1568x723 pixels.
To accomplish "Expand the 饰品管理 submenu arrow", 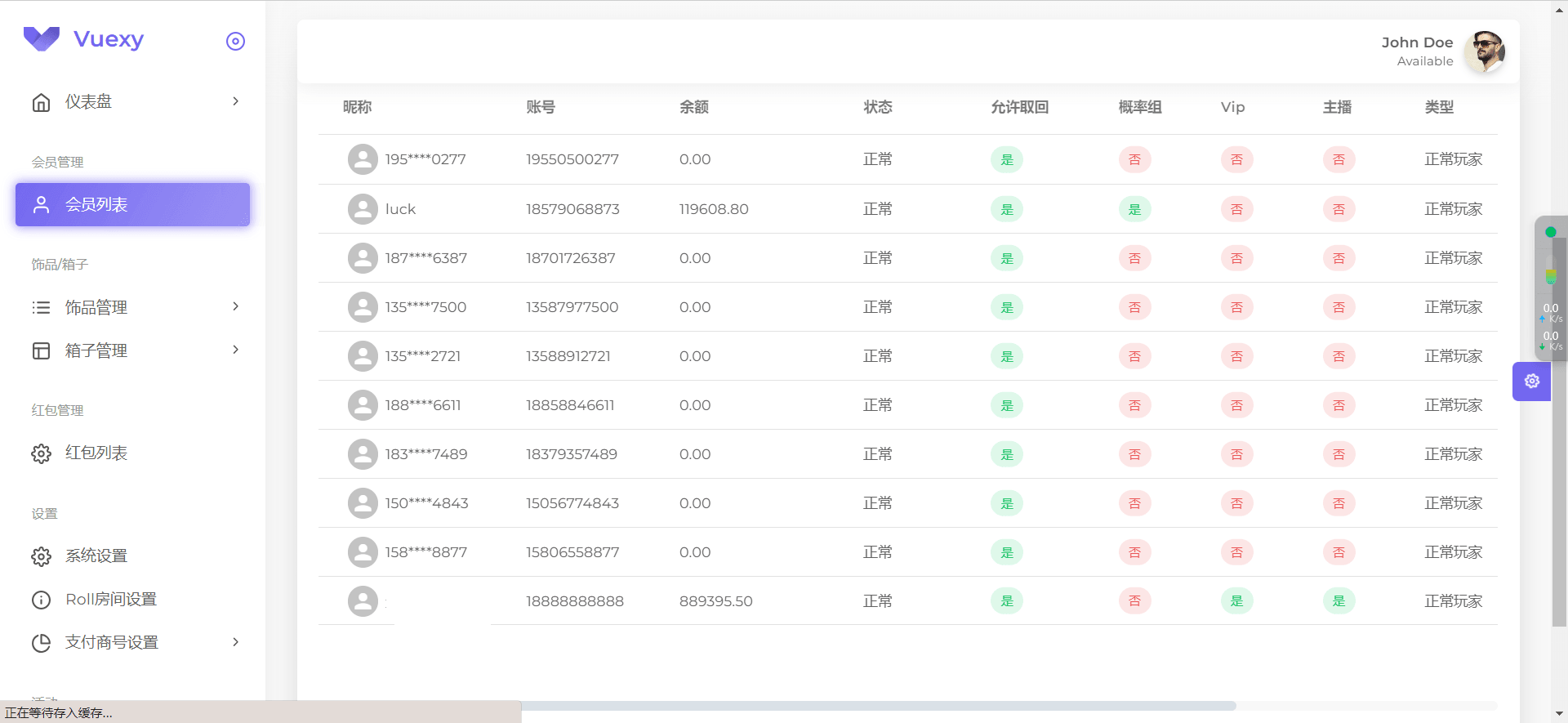I will (235, 306).
